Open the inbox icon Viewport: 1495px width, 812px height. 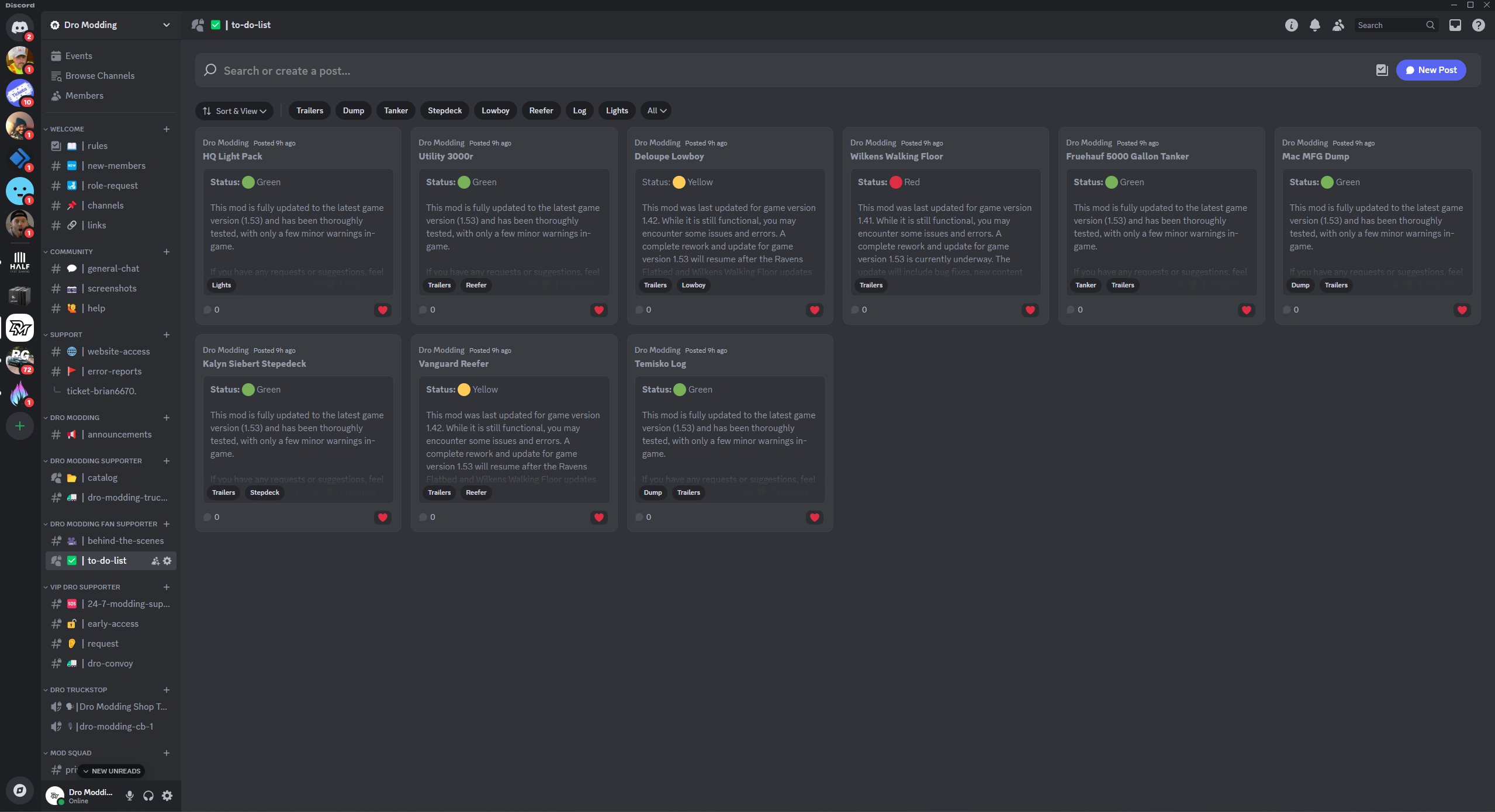point(1455,25)
